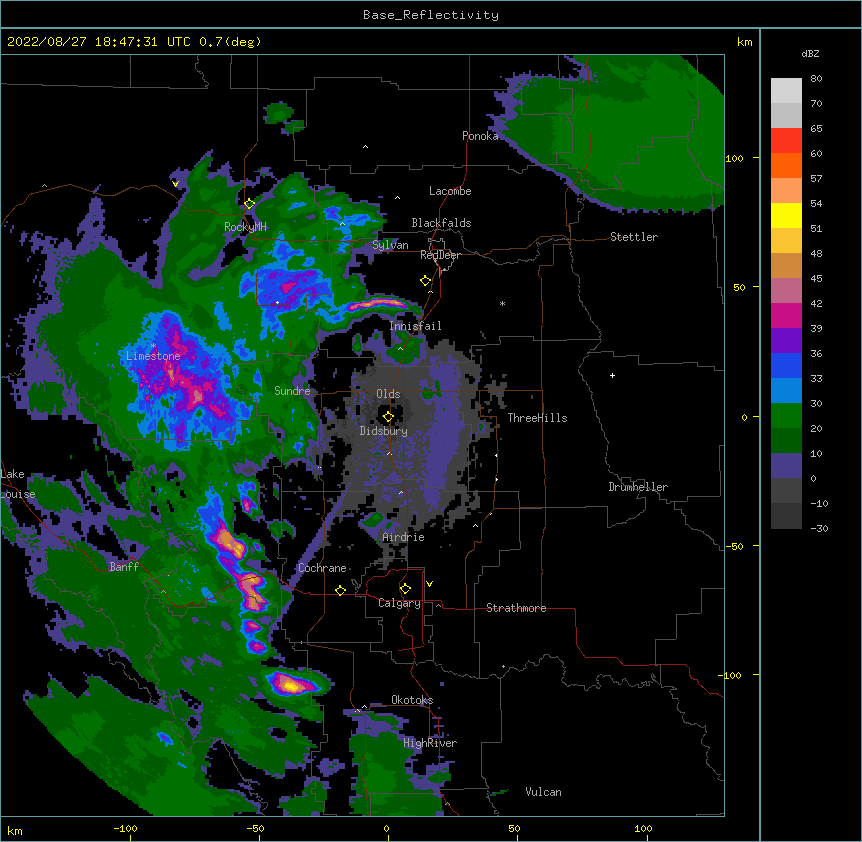862x842 pixels.
Task: Click the Lacombe city label
Action: (x=450, y=191)
